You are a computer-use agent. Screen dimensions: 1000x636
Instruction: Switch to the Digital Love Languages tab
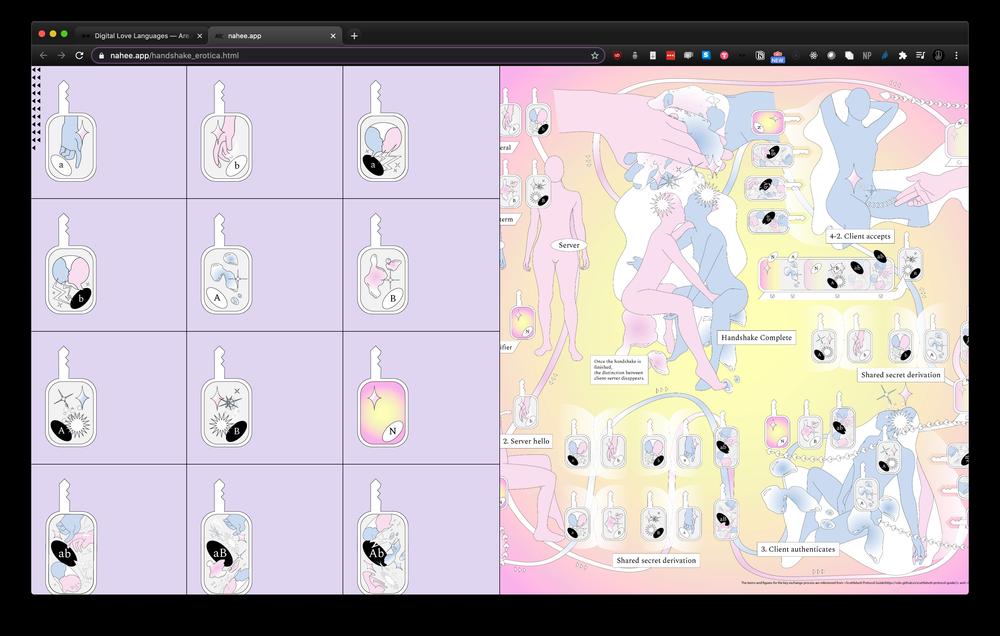click(x=142, y=36)
